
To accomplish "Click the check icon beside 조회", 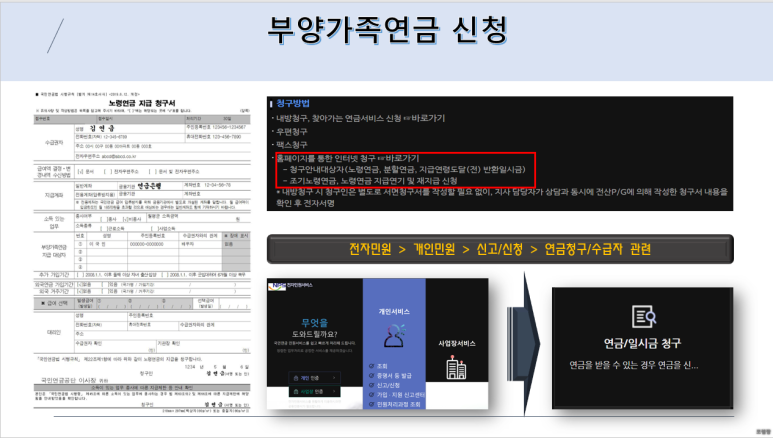I will 372,366.
